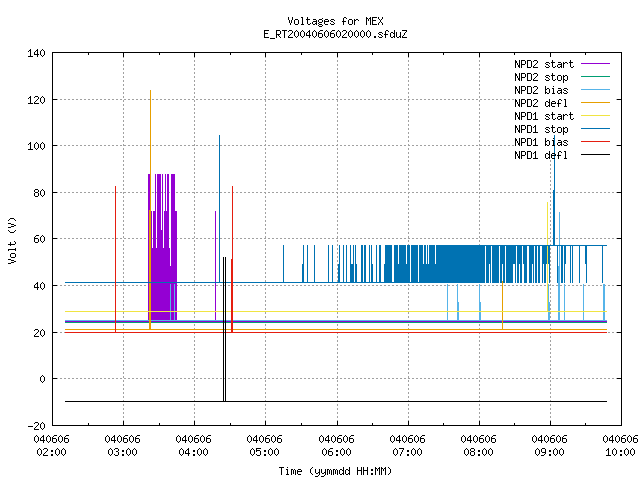Click the x-axis tick label 04:00
The width and height of the screenshot is (640, 480).
coord(193,452)
